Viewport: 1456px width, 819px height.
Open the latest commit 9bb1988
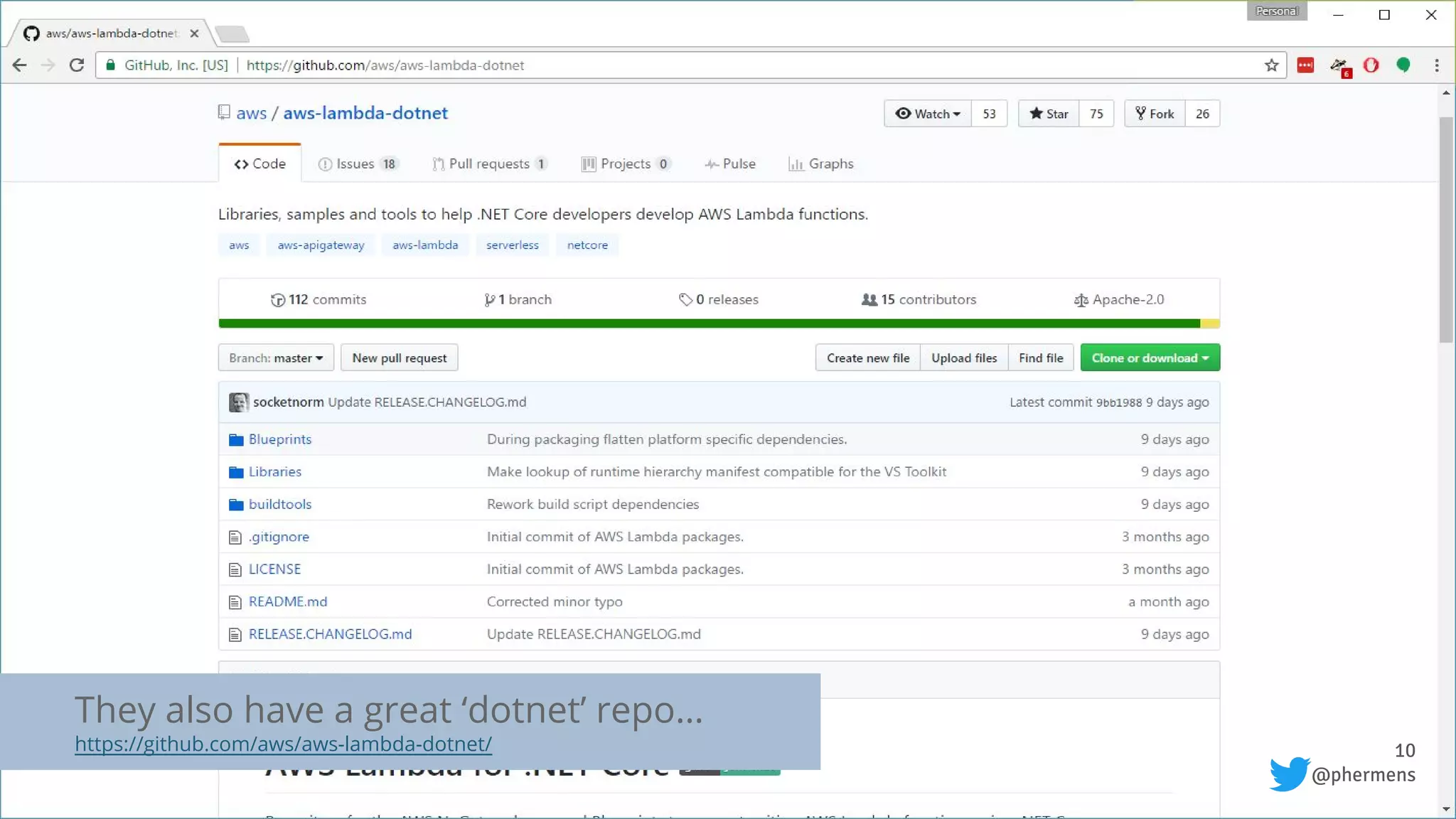[x=1118, y=402]
